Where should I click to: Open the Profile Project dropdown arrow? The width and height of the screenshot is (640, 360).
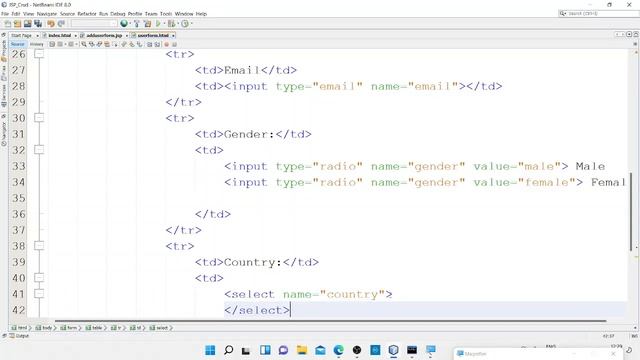click(191, 24)
